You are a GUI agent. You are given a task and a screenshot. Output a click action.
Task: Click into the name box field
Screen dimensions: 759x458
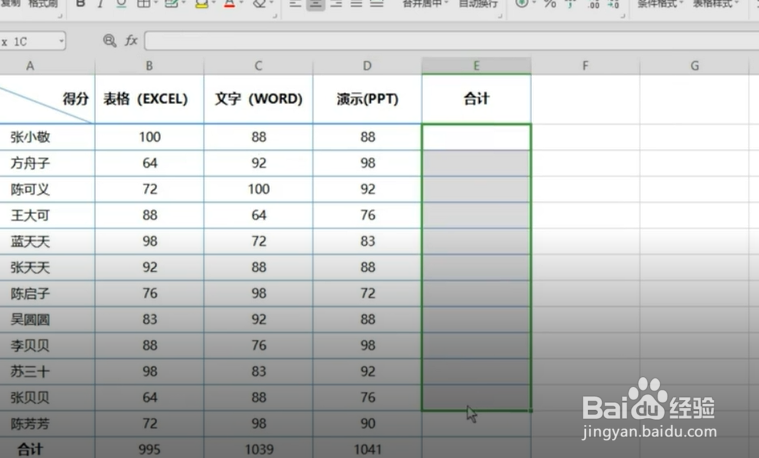[x=29, y=41]
